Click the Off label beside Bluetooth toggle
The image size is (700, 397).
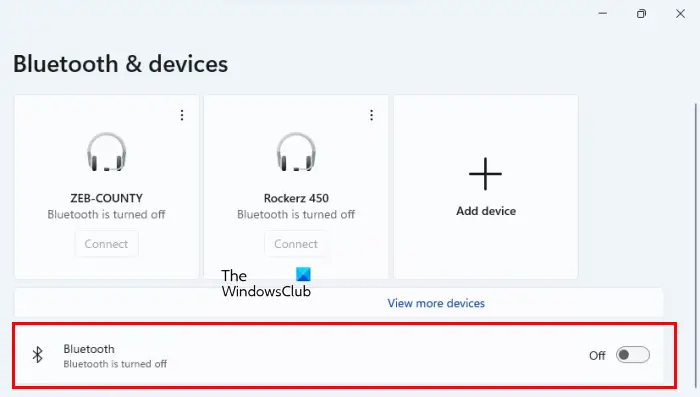point(597,355)
